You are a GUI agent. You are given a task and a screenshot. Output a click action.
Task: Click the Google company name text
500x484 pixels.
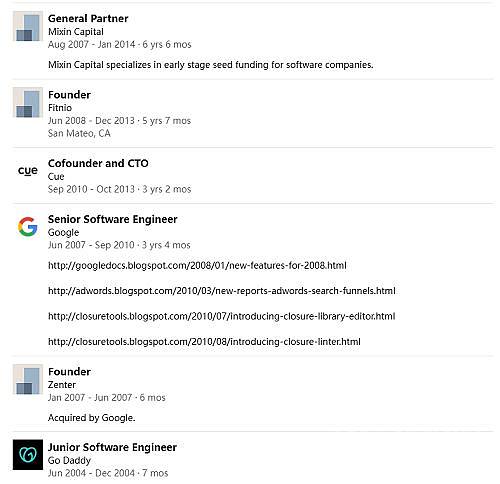point(64,232)
